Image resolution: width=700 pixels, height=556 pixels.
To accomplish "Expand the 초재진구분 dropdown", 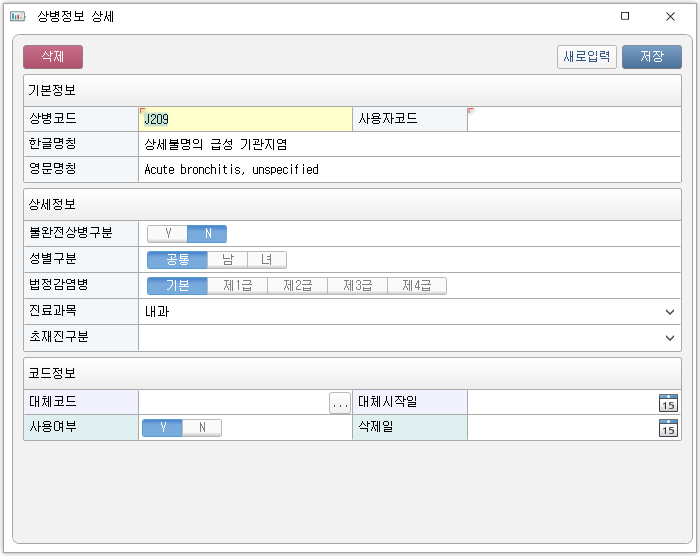I will click(670, 338).
